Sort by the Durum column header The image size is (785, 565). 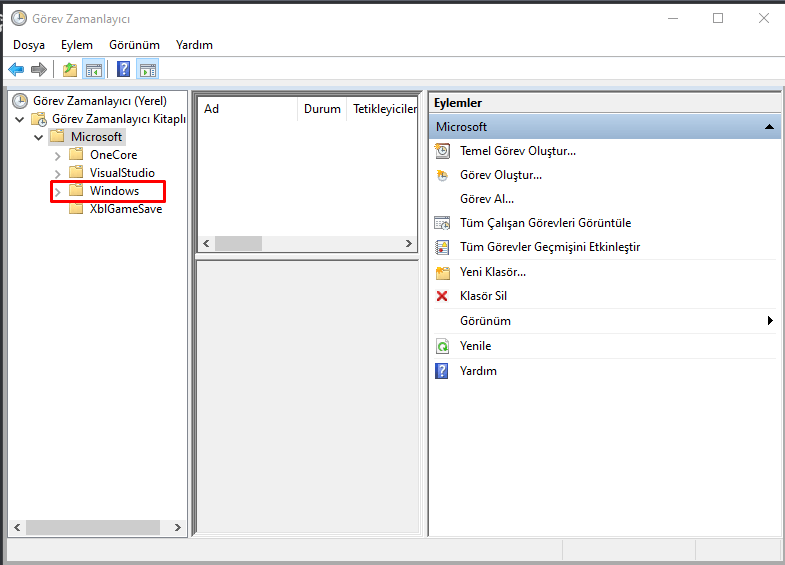coord(322,109)
